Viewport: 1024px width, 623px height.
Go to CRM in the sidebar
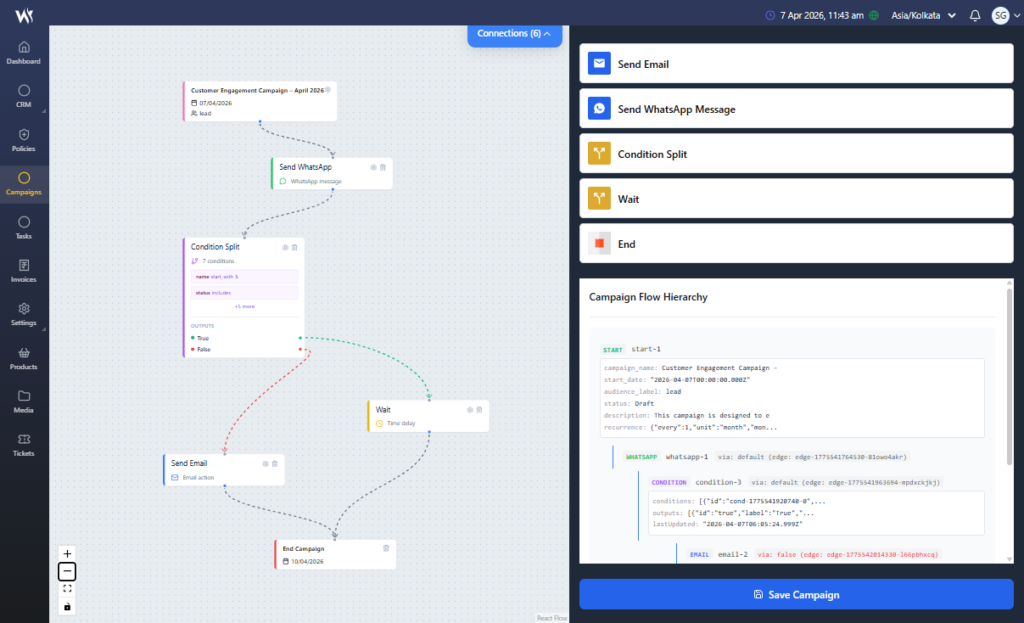tap(24, 96)
